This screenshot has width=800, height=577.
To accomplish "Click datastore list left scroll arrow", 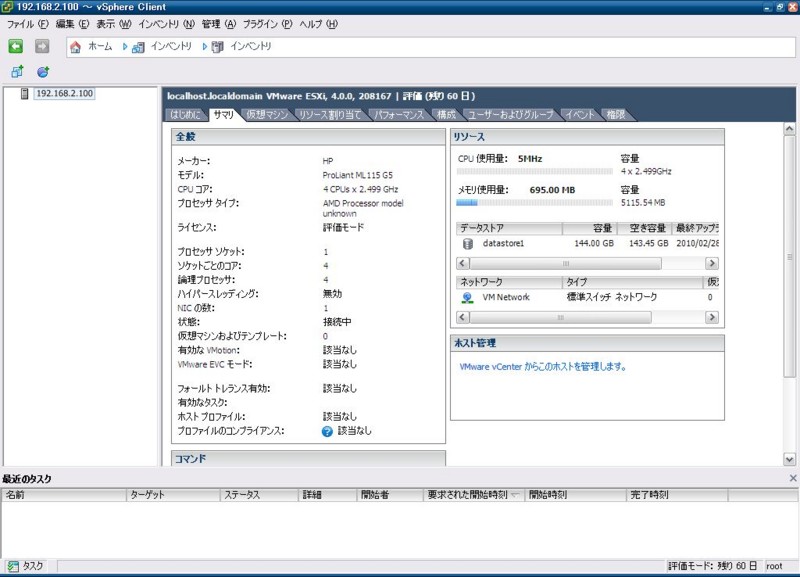I will coord(462,264).
